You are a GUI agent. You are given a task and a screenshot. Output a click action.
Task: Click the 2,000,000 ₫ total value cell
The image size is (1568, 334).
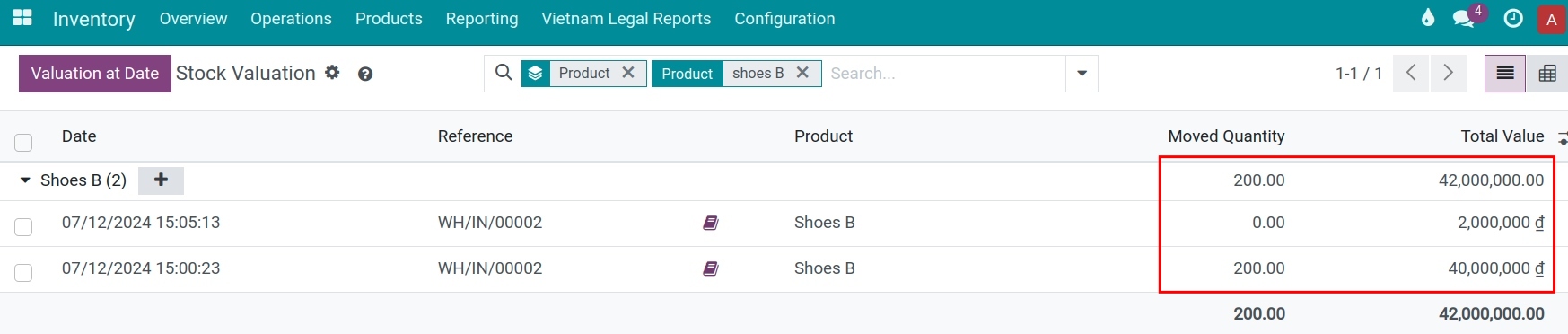pos(1501,223)
